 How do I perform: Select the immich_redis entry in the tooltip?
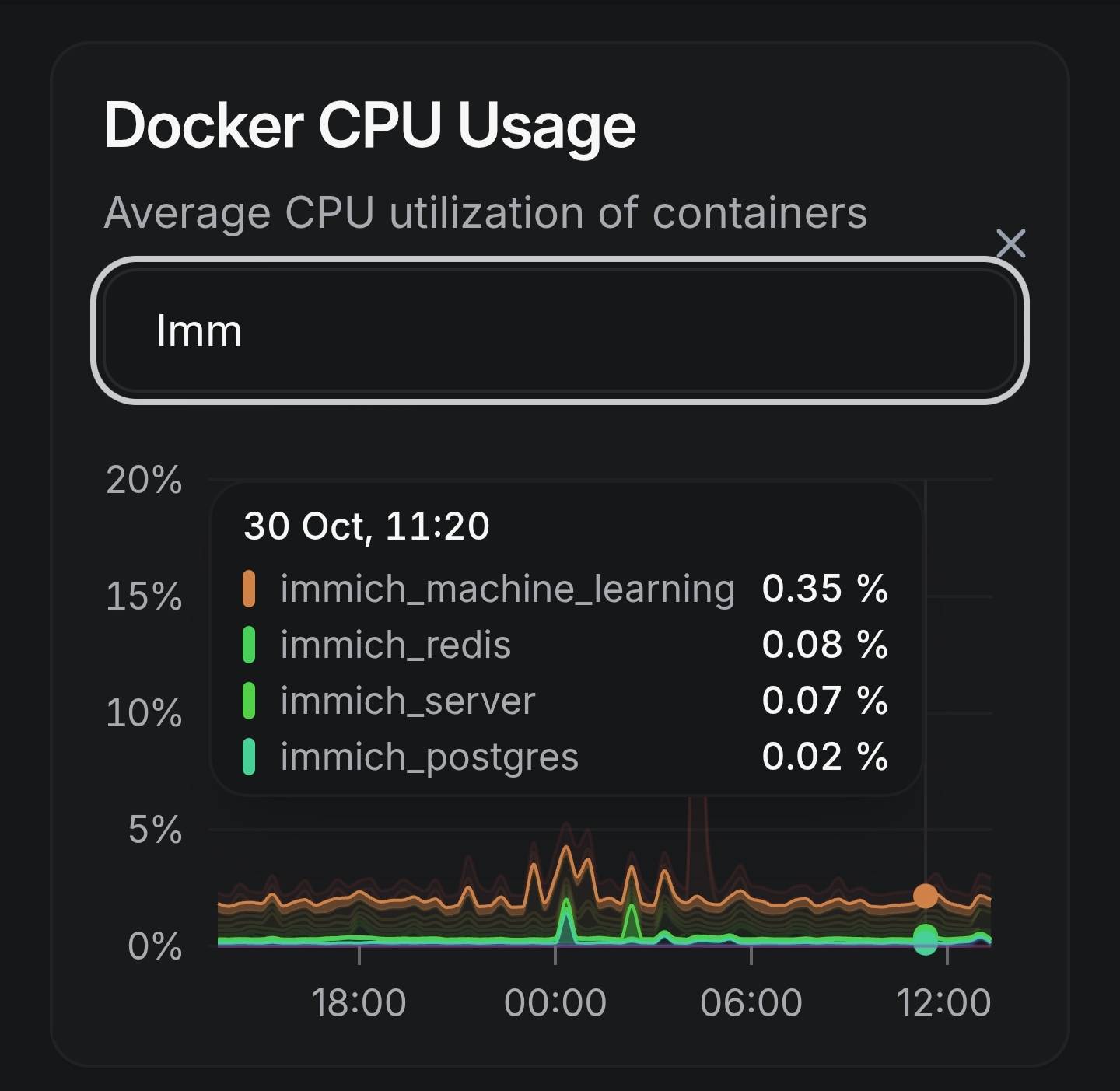[395, 645]
